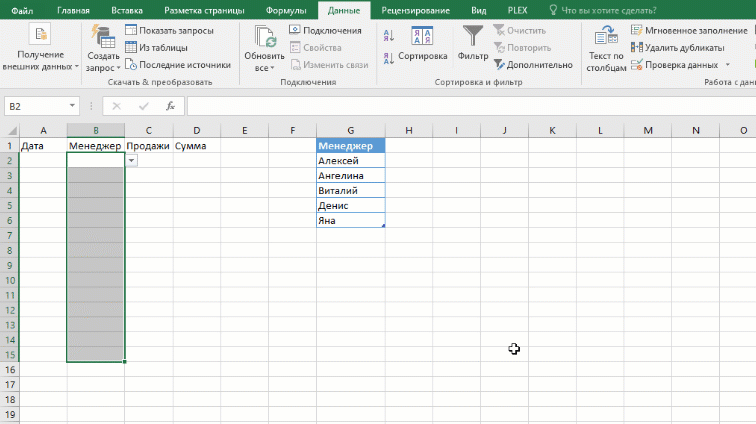756x424 pixels.
Task: Select column D header
Action: [x=197, y=130]
